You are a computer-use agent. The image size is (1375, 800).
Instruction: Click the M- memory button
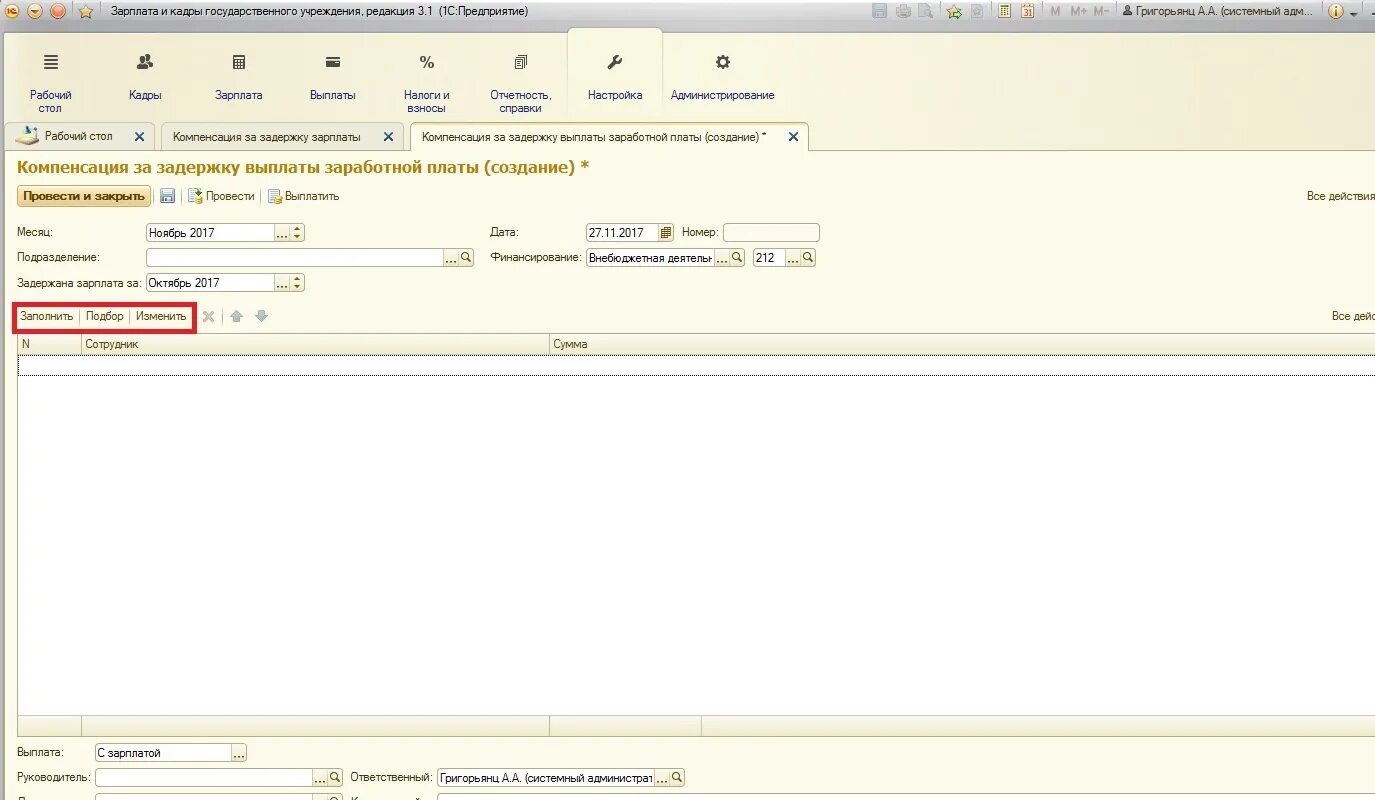(1101, 11)
